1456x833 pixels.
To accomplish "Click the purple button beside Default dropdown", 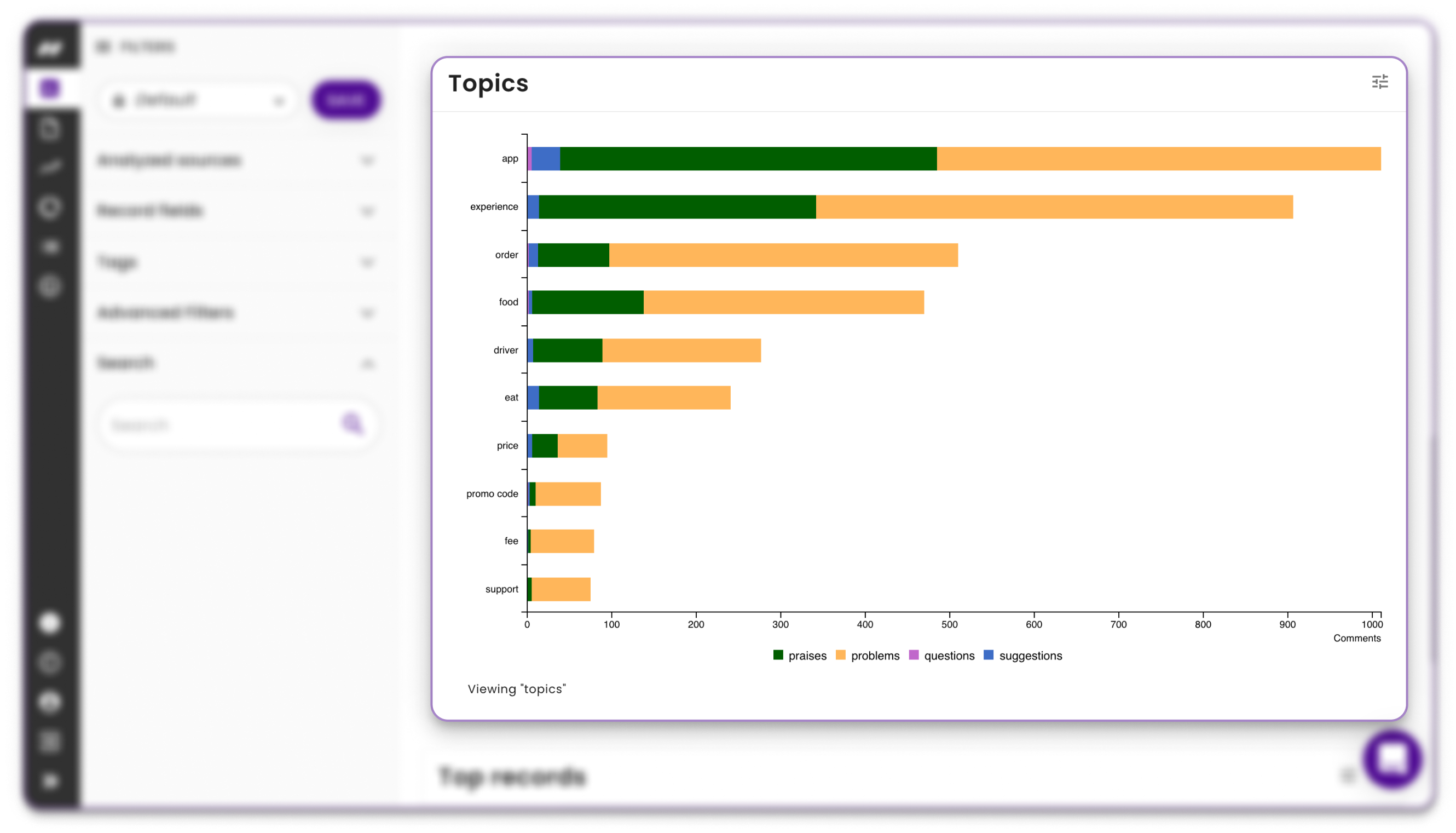I will click(x=346, y=100).
